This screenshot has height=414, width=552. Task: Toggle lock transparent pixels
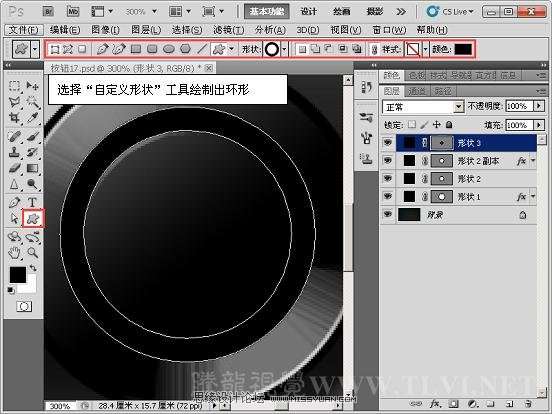tap(412, 125)
